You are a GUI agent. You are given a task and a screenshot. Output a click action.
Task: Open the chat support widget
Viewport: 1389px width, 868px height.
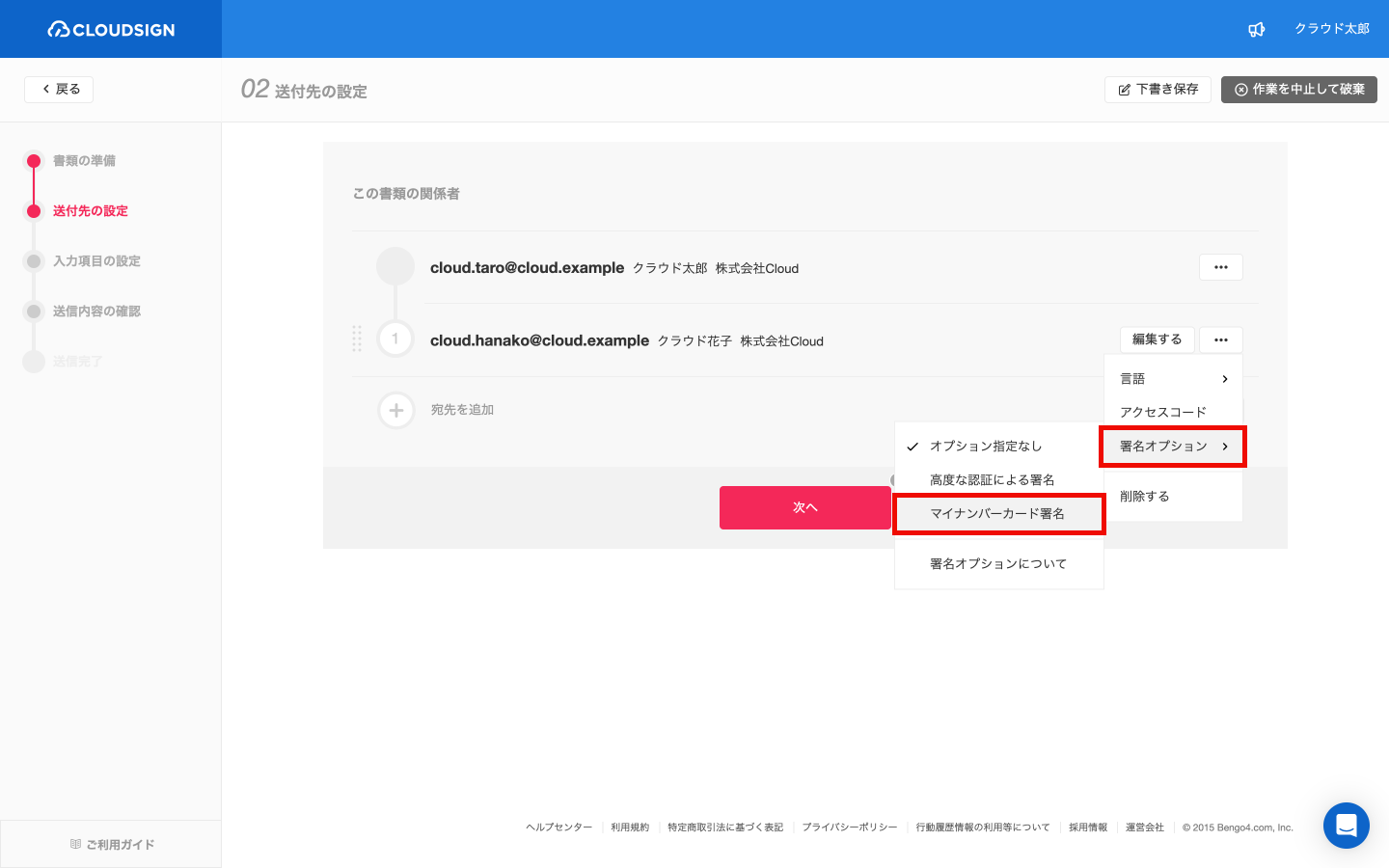(x=1347, y=826)
